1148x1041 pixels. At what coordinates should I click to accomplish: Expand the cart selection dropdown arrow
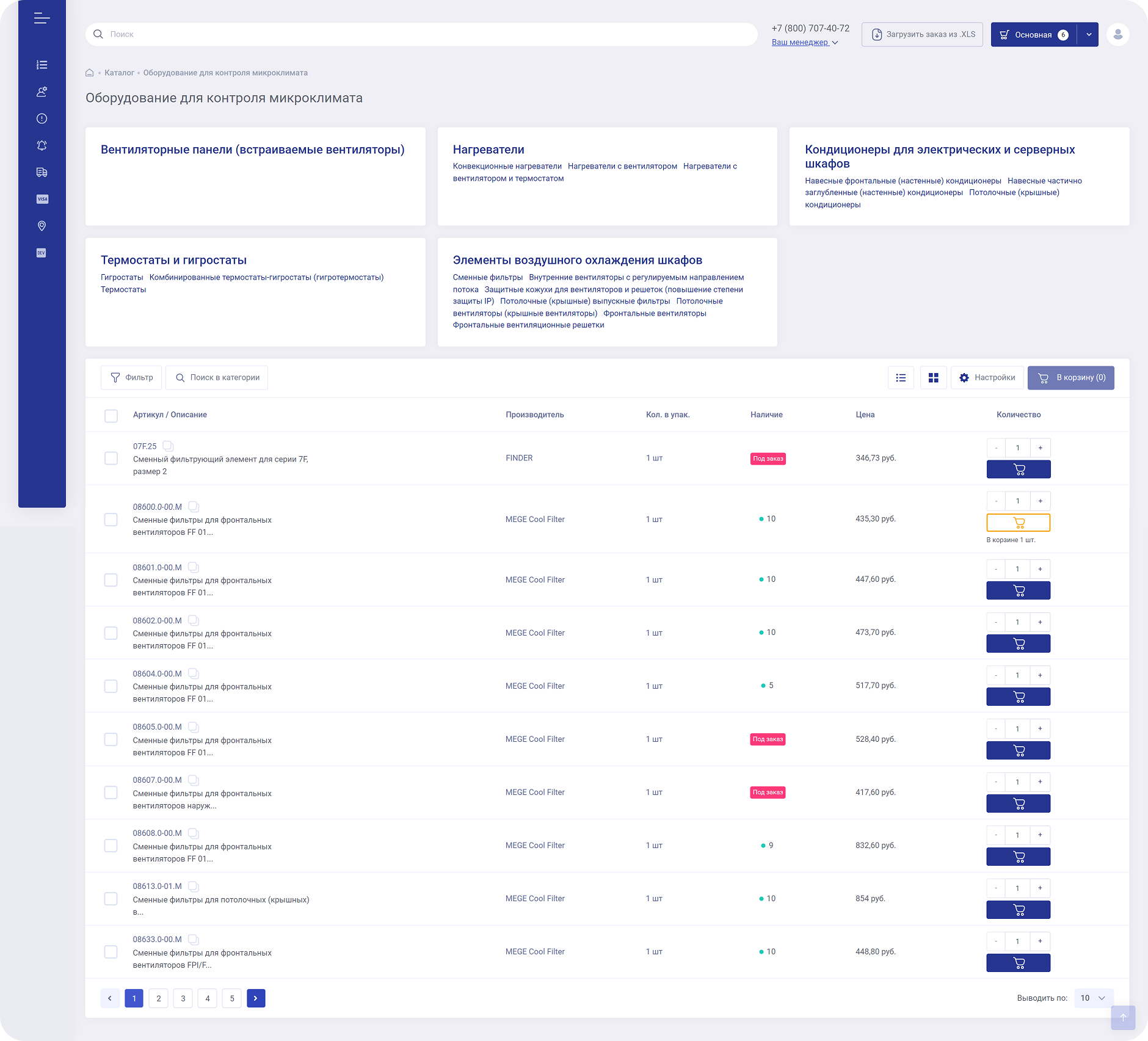[1088, 35]
